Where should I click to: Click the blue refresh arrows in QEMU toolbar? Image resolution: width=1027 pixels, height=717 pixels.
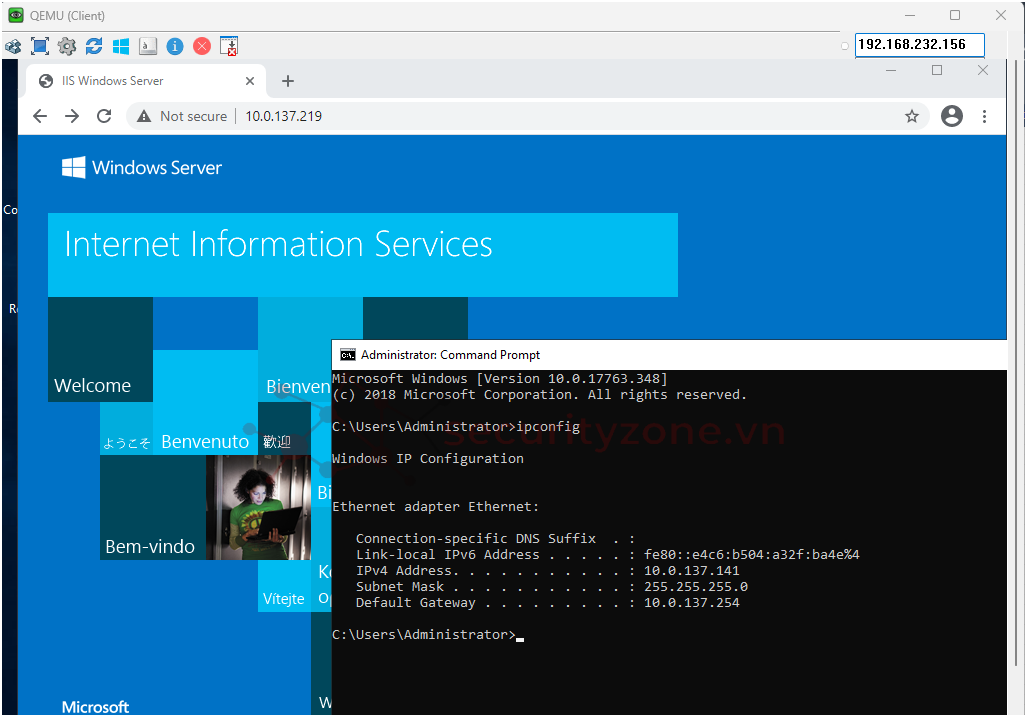pyautogui.click(x=94, y=46)
